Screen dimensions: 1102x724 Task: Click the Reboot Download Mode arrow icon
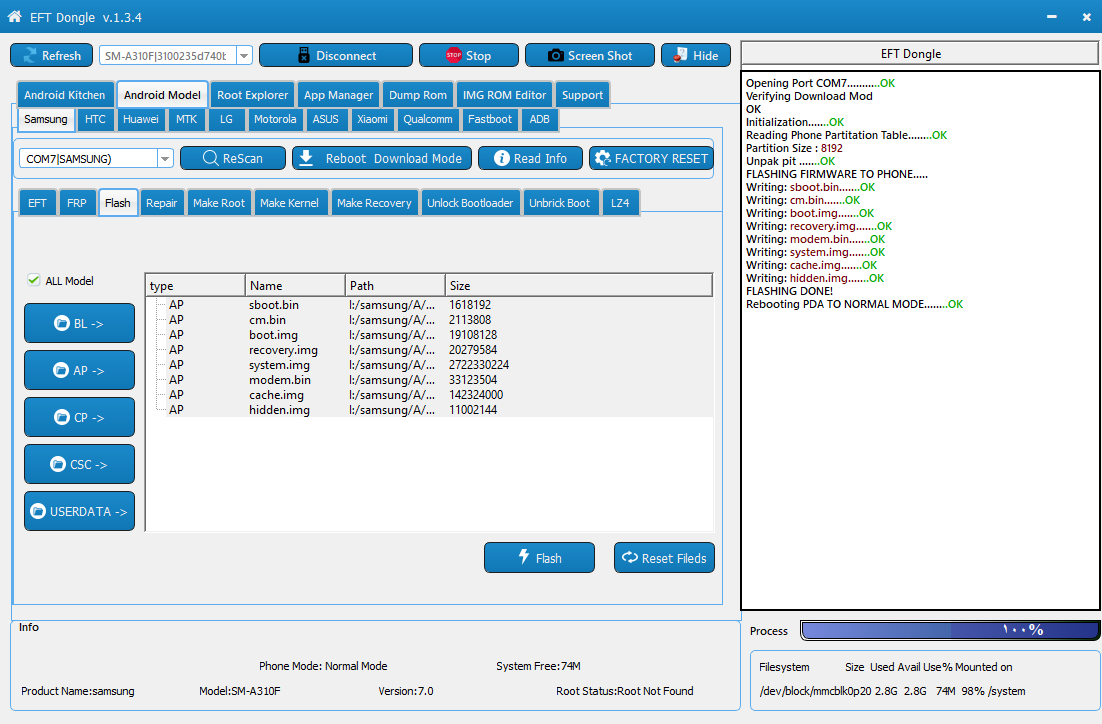[306, 158]
